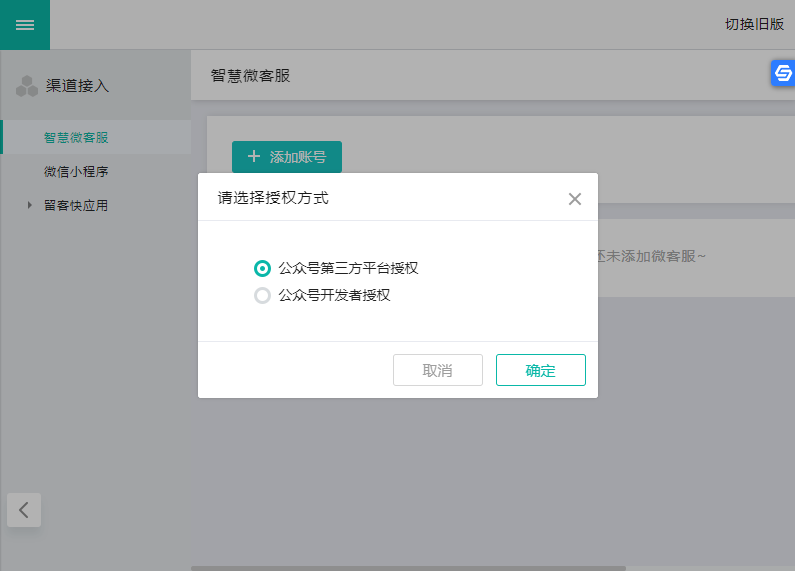Viewport: 795px width, 571px height.
Task: Collapse sidebar with the left chevron button
Action: coord(24,509)
